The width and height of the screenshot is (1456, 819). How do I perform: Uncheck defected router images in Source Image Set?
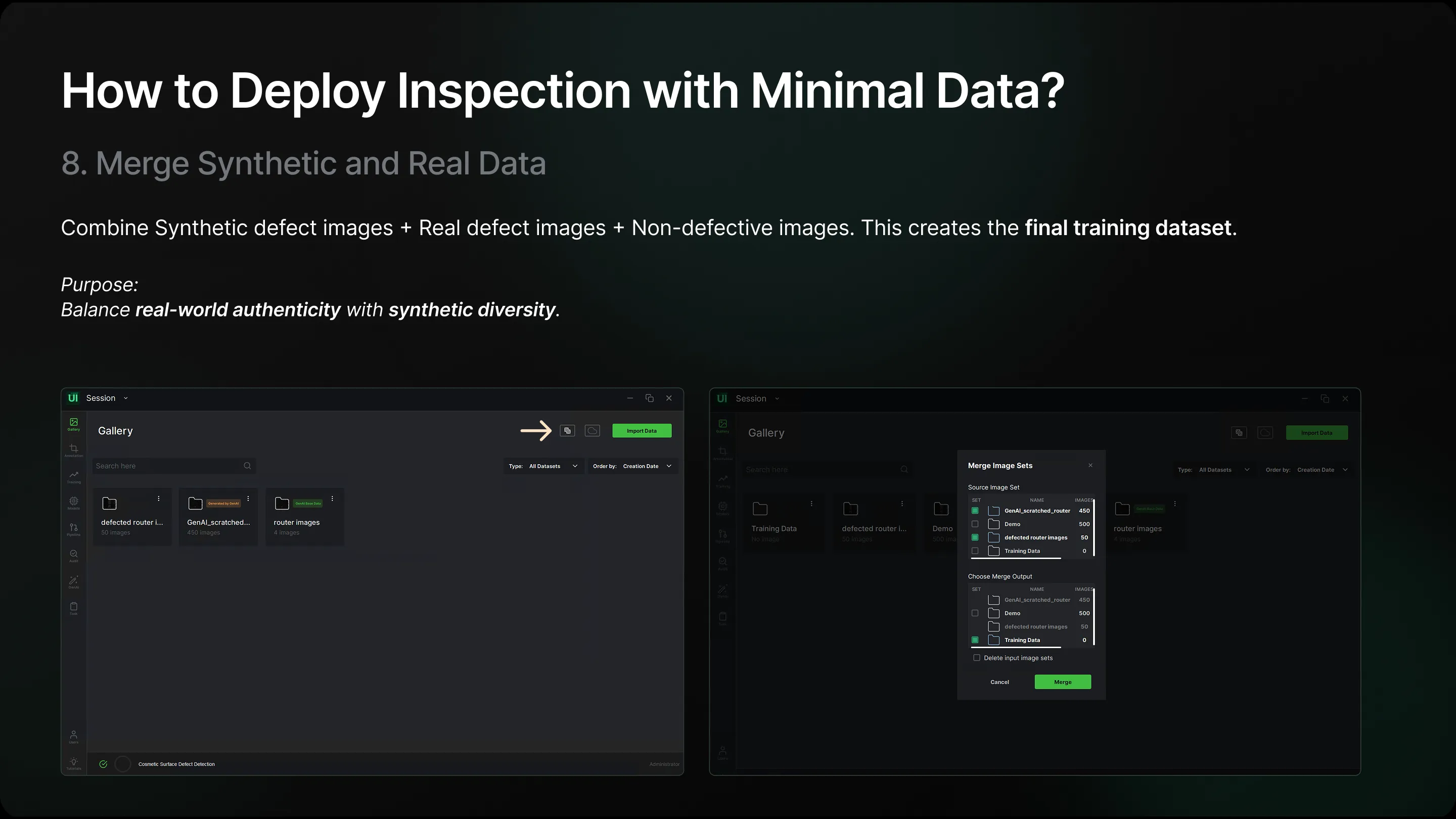pos(975,537)
